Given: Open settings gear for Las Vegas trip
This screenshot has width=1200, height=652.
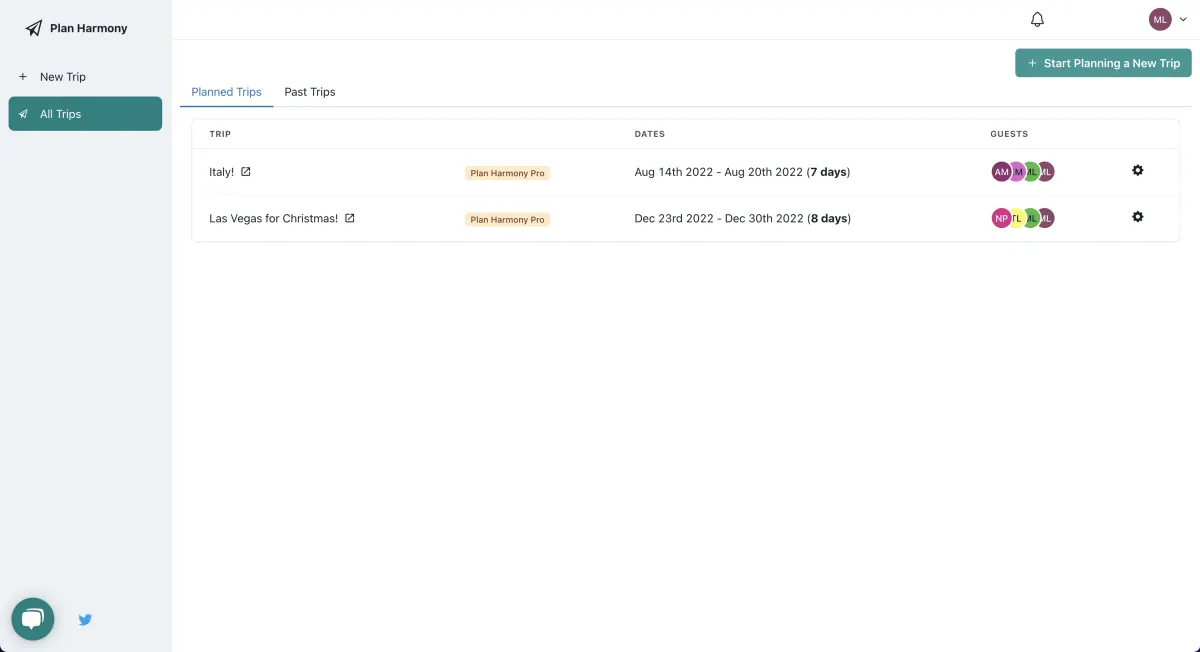Looking at the screenshot, I should [x=1137, y=217].
